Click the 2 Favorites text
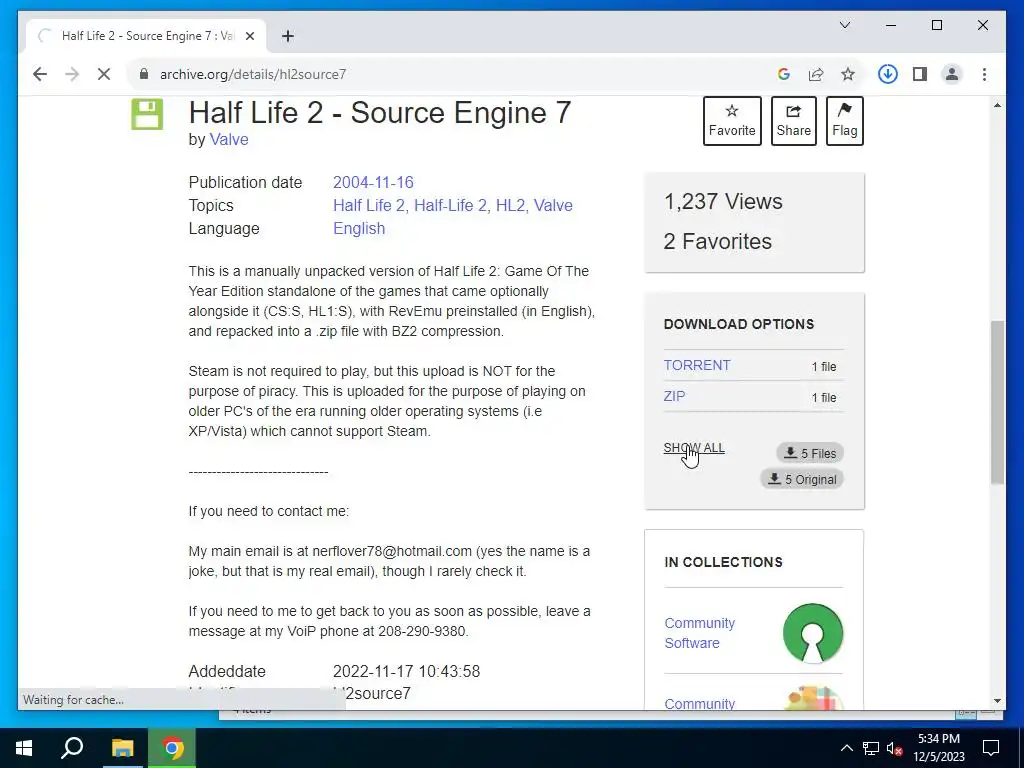 tap(718, 241)
